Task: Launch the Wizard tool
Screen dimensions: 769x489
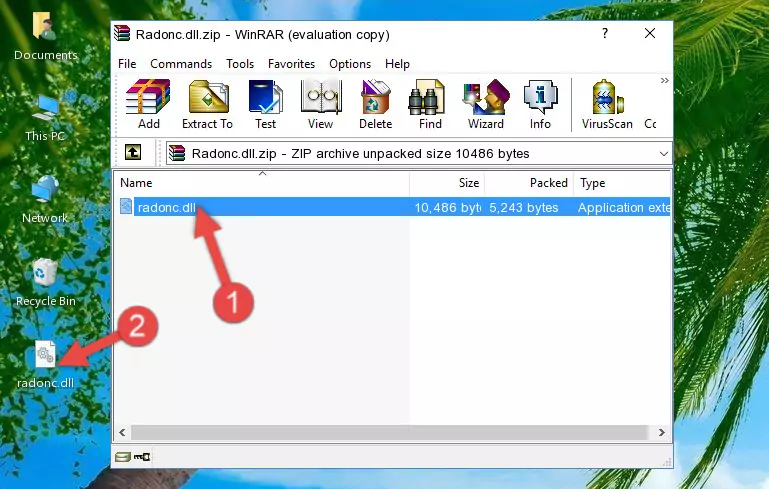Action: (486, 104)
